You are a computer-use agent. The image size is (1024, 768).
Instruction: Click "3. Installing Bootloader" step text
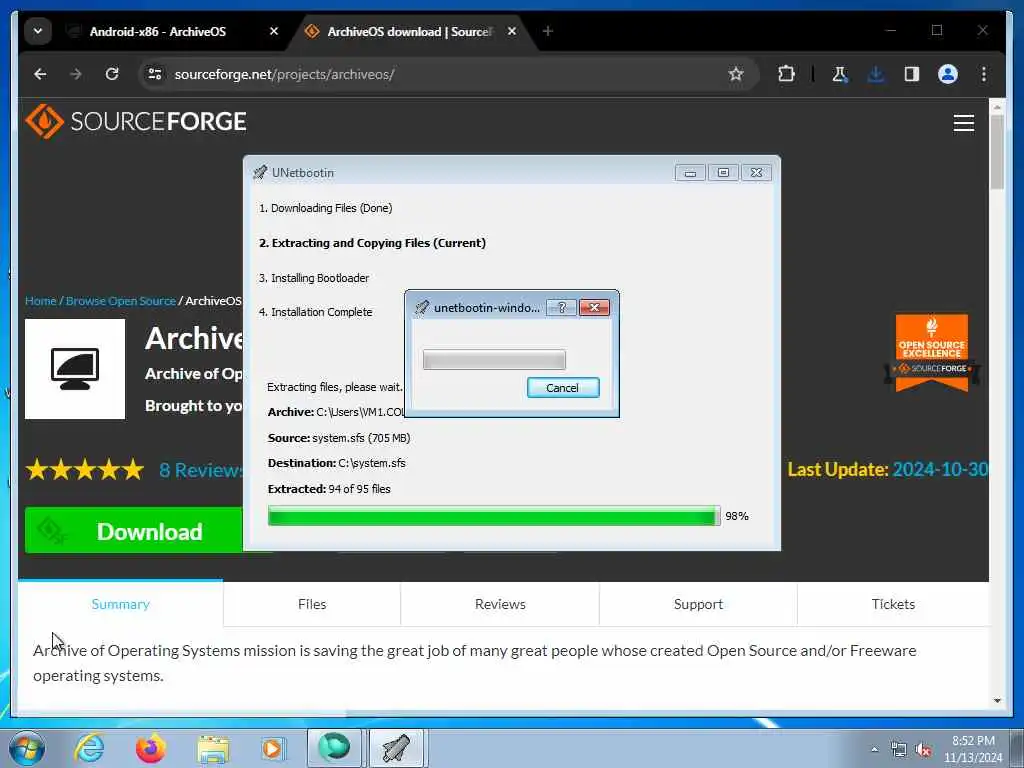pyautogui.click(x=314, y=278)
